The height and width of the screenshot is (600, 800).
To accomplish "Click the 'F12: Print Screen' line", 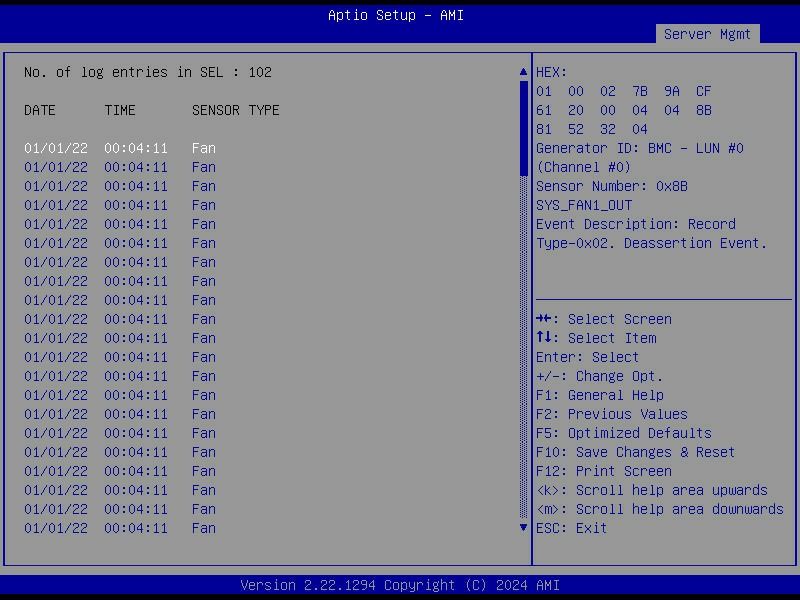I will click(604, 471).
